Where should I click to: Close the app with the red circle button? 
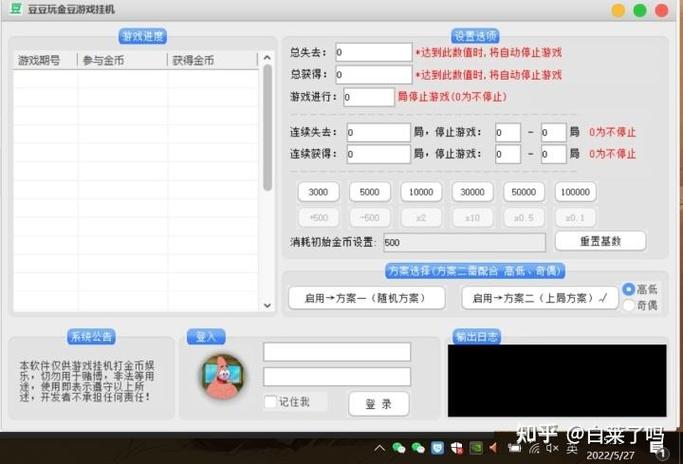[661, 10]
